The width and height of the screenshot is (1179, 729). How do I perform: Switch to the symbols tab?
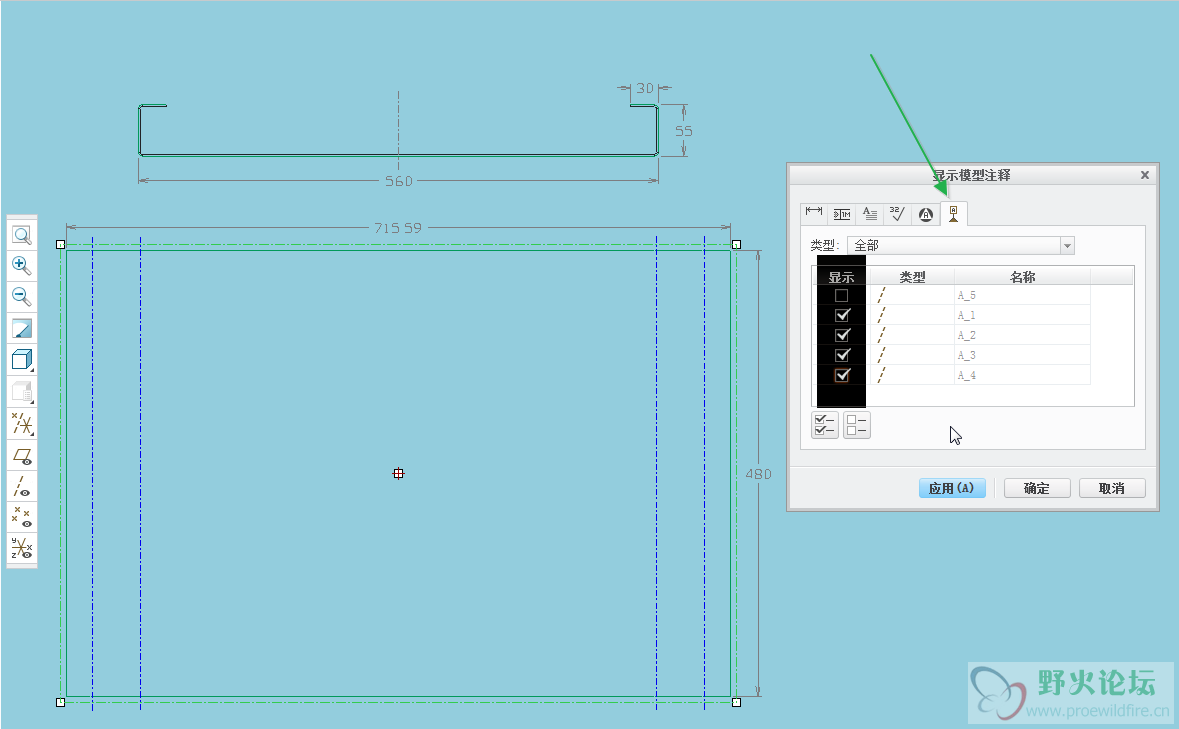926,214
